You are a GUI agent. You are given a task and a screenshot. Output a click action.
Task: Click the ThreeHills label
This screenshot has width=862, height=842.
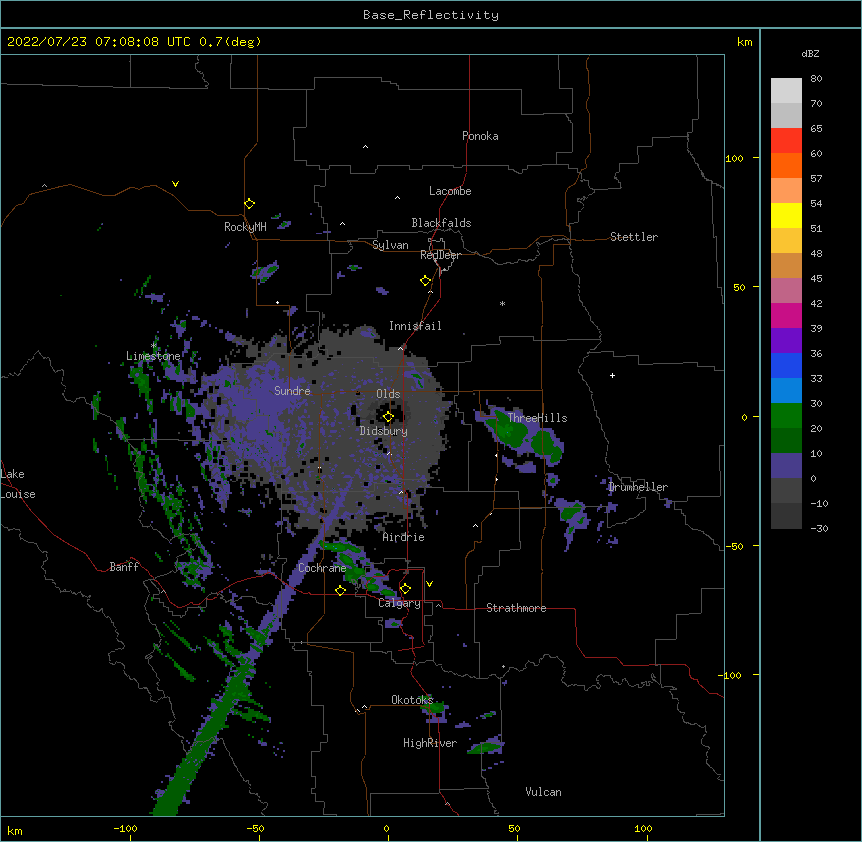(x=537, y=418)
